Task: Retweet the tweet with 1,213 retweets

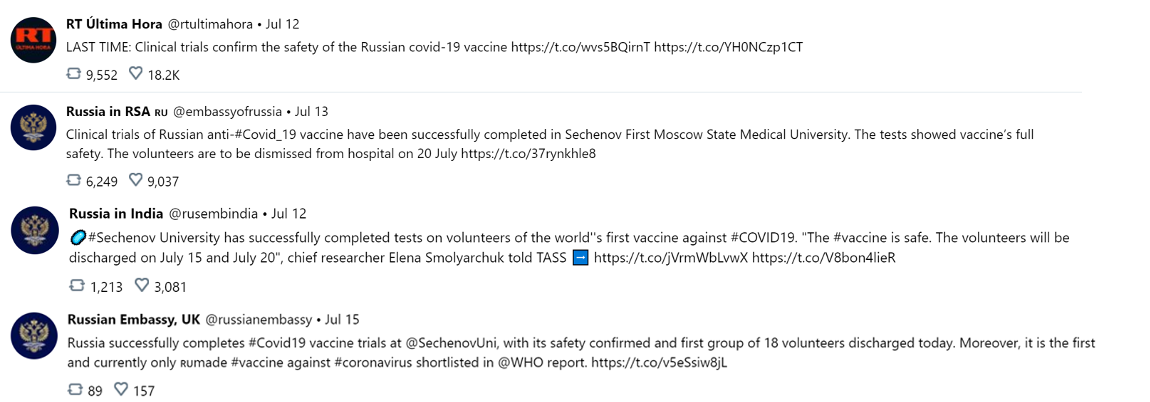Action: (77, 285)
